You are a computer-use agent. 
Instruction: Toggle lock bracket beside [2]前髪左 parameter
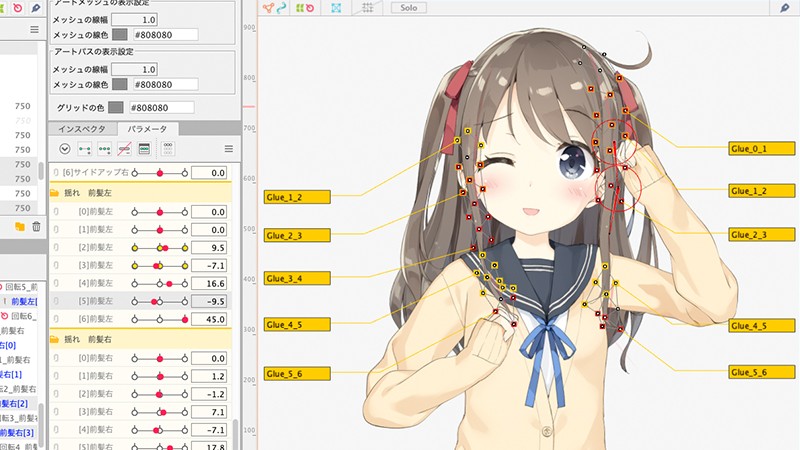pyautogui.click(x=56, y=247)
